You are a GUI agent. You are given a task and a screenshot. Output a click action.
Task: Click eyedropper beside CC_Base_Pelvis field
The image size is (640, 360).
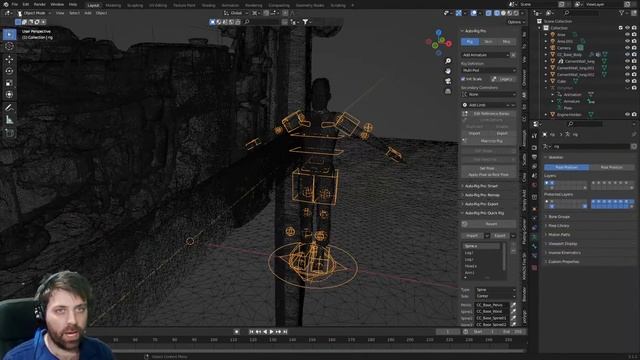pos(513,305)
